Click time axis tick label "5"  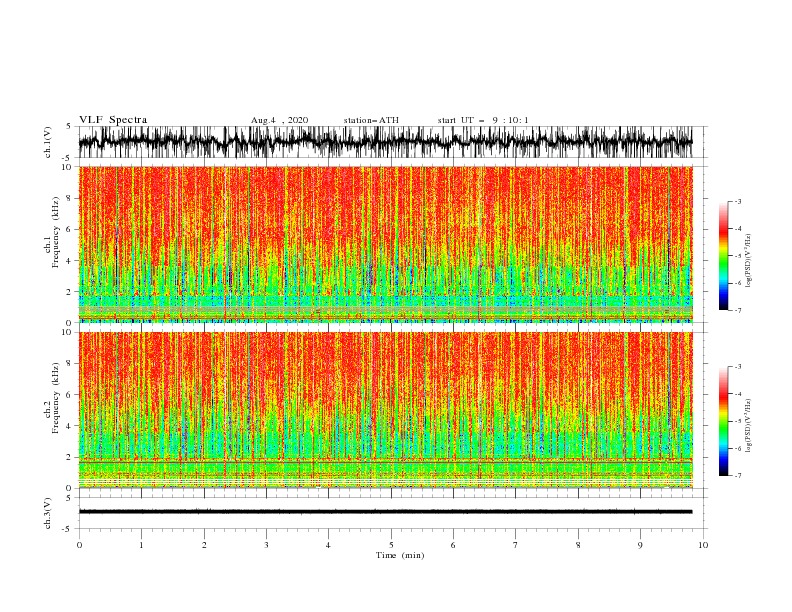(391, 545)
